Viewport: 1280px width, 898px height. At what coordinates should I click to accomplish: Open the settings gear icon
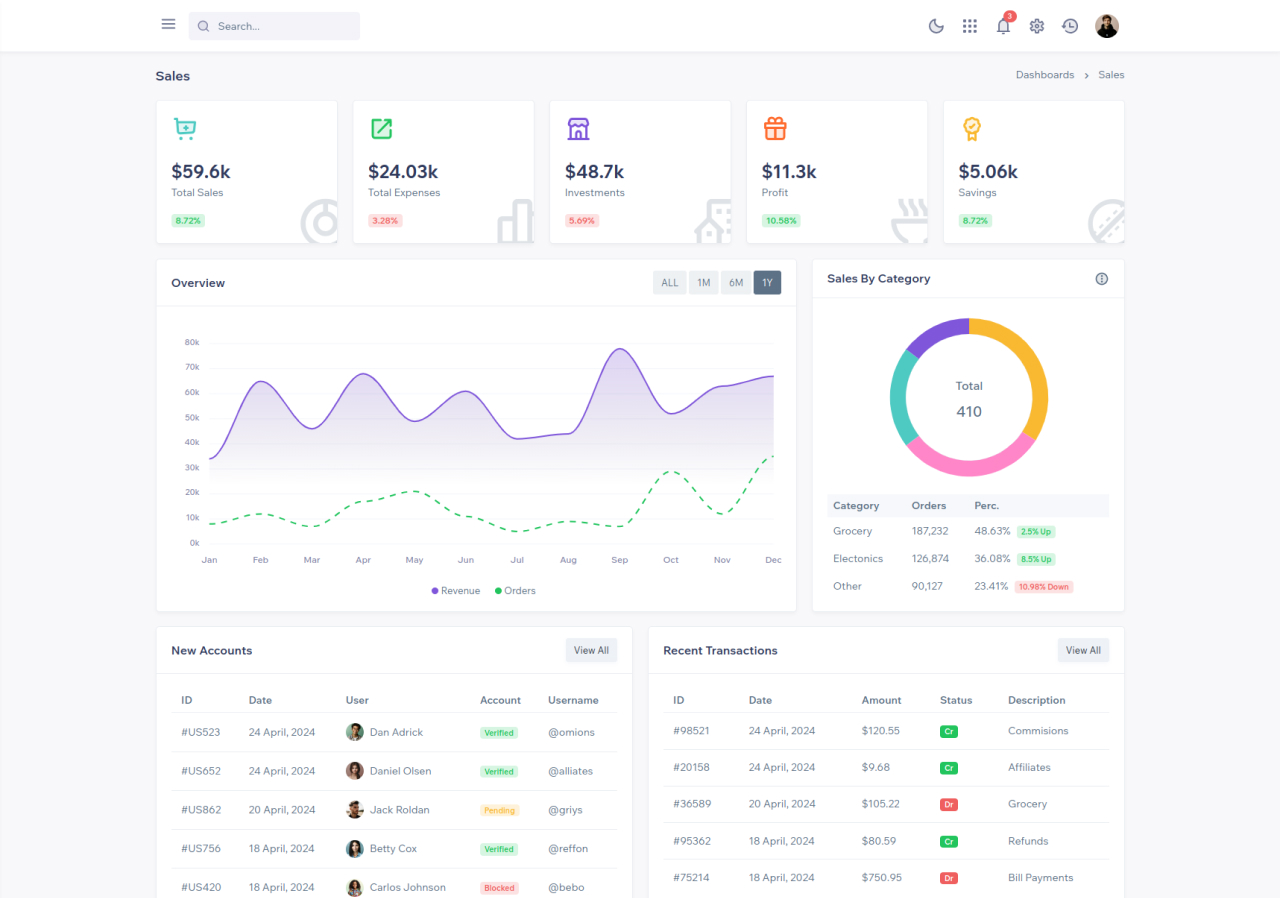click(x=1037, y=26)
